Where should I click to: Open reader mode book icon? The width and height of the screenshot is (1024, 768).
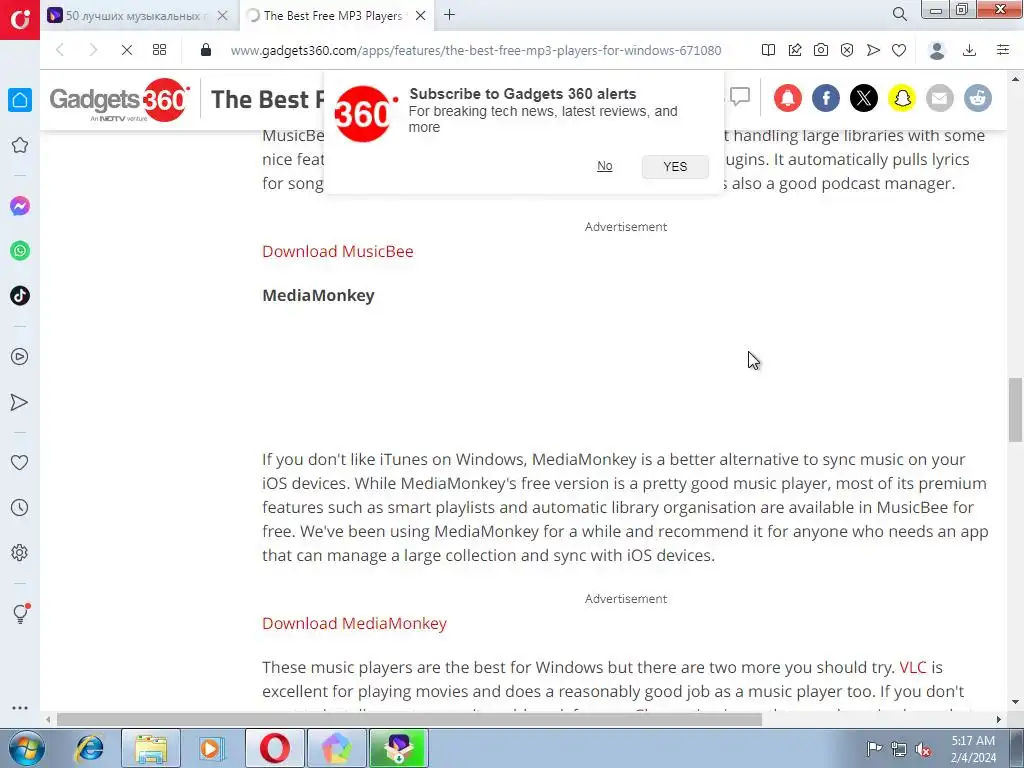[x=769, y=50]
